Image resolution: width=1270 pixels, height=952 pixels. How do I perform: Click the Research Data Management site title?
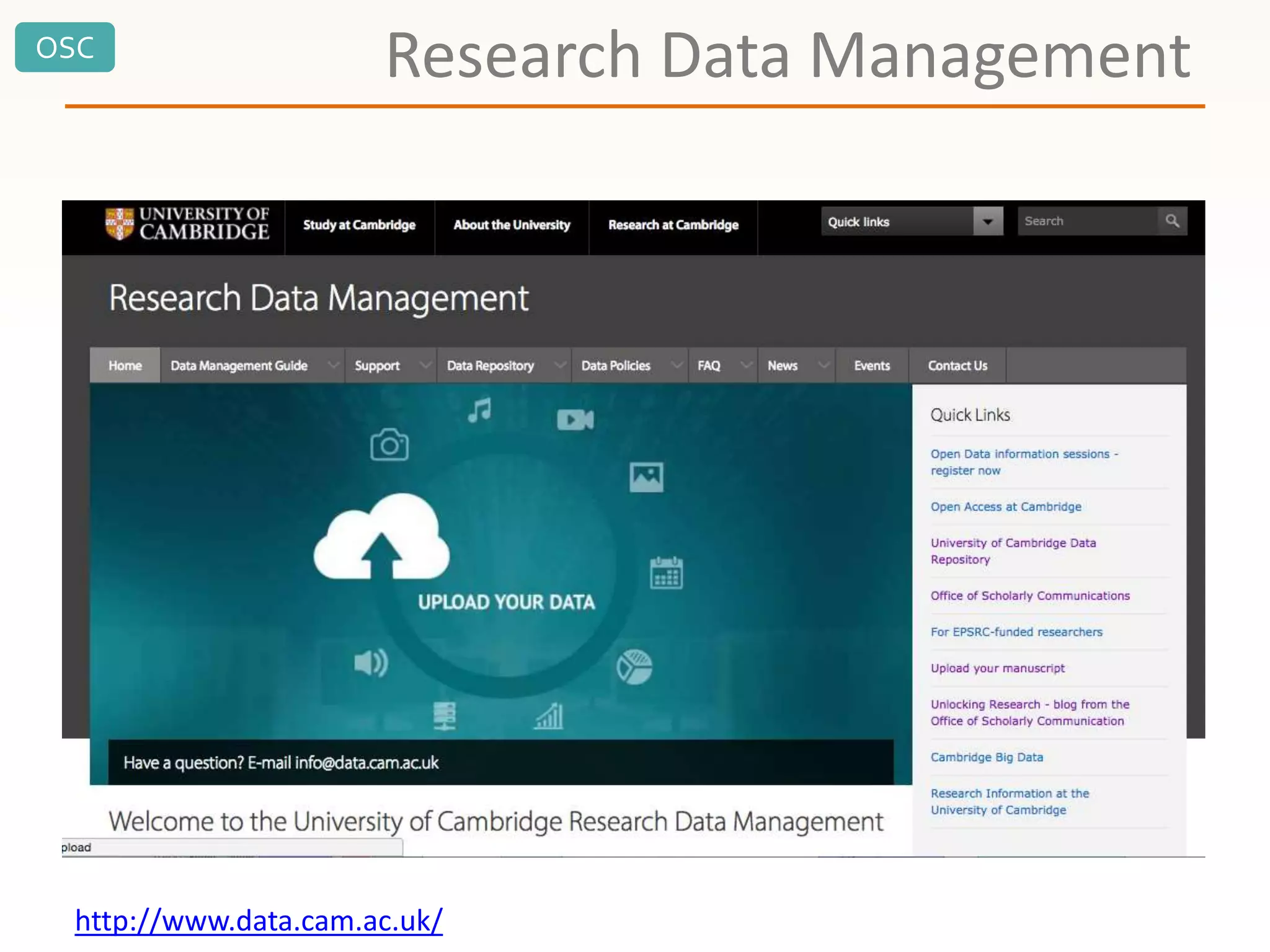pyautogui.click(x=319, y=298)
